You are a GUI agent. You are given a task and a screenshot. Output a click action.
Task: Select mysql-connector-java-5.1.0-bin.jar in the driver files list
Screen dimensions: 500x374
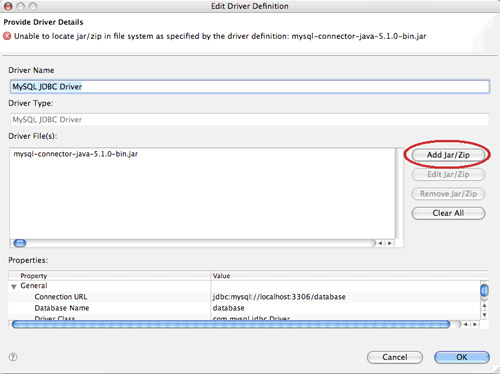[76, 154]
